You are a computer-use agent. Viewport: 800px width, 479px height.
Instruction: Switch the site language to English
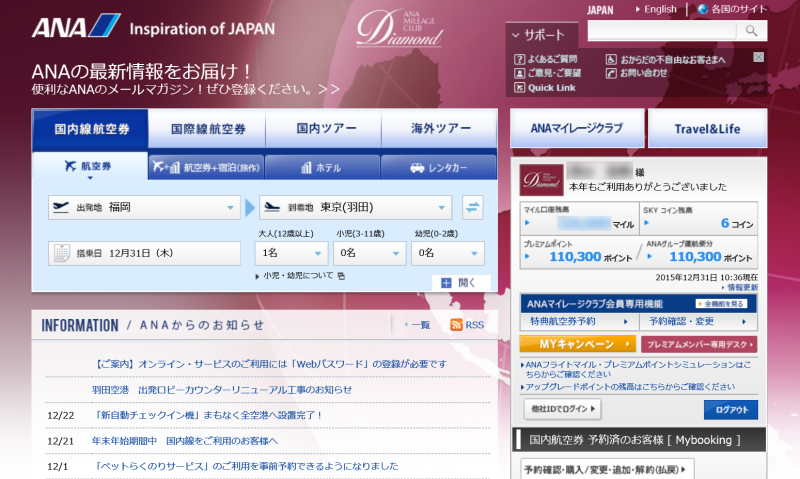(657, 9)
